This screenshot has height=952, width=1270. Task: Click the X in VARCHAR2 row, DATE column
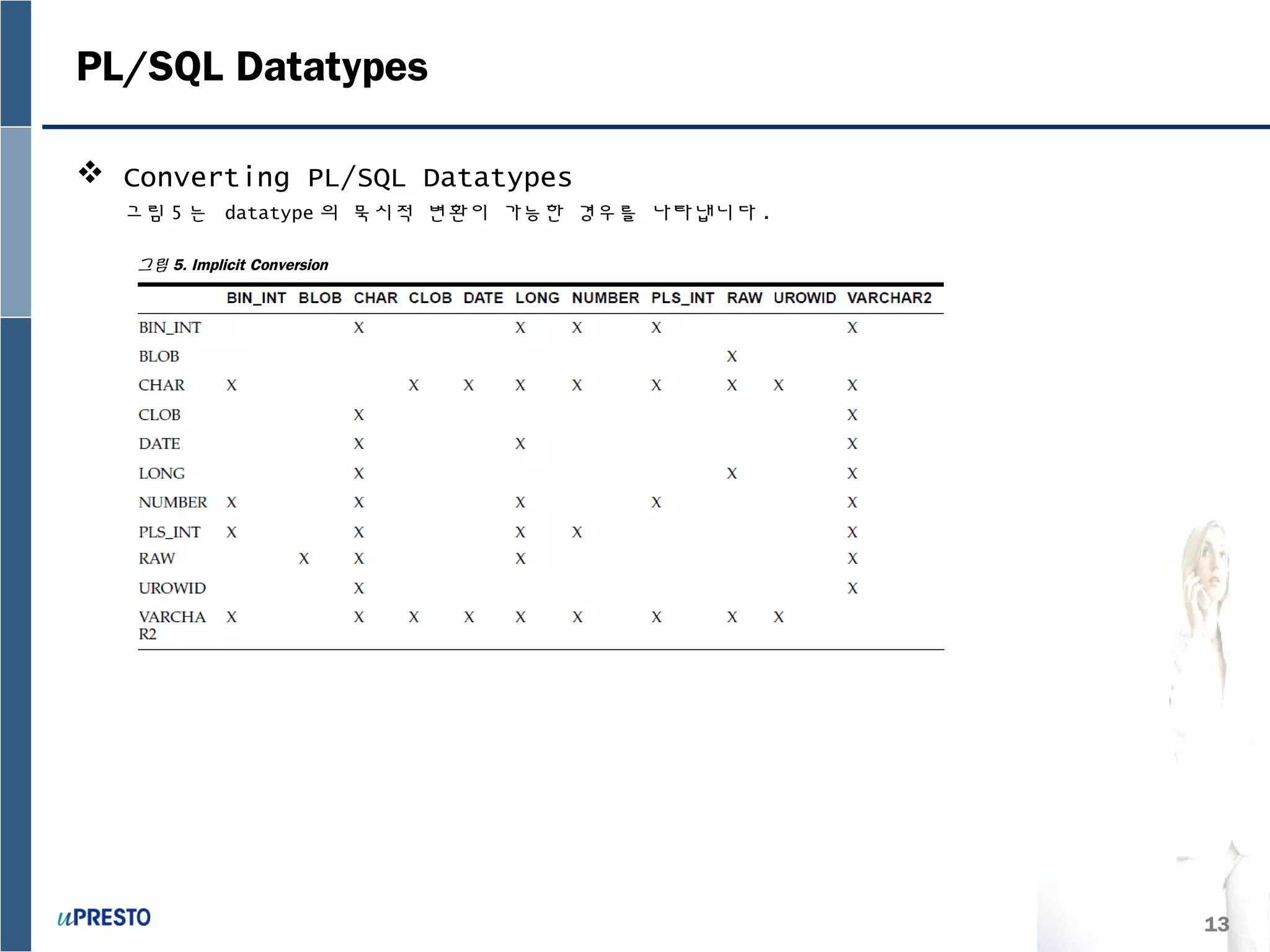coord(469,617)
